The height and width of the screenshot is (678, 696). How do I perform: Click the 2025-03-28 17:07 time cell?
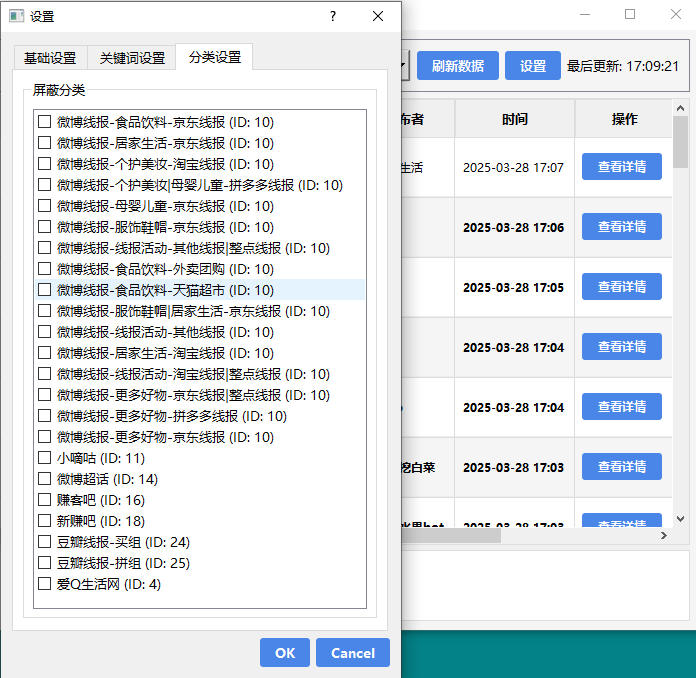click(513, 168)
